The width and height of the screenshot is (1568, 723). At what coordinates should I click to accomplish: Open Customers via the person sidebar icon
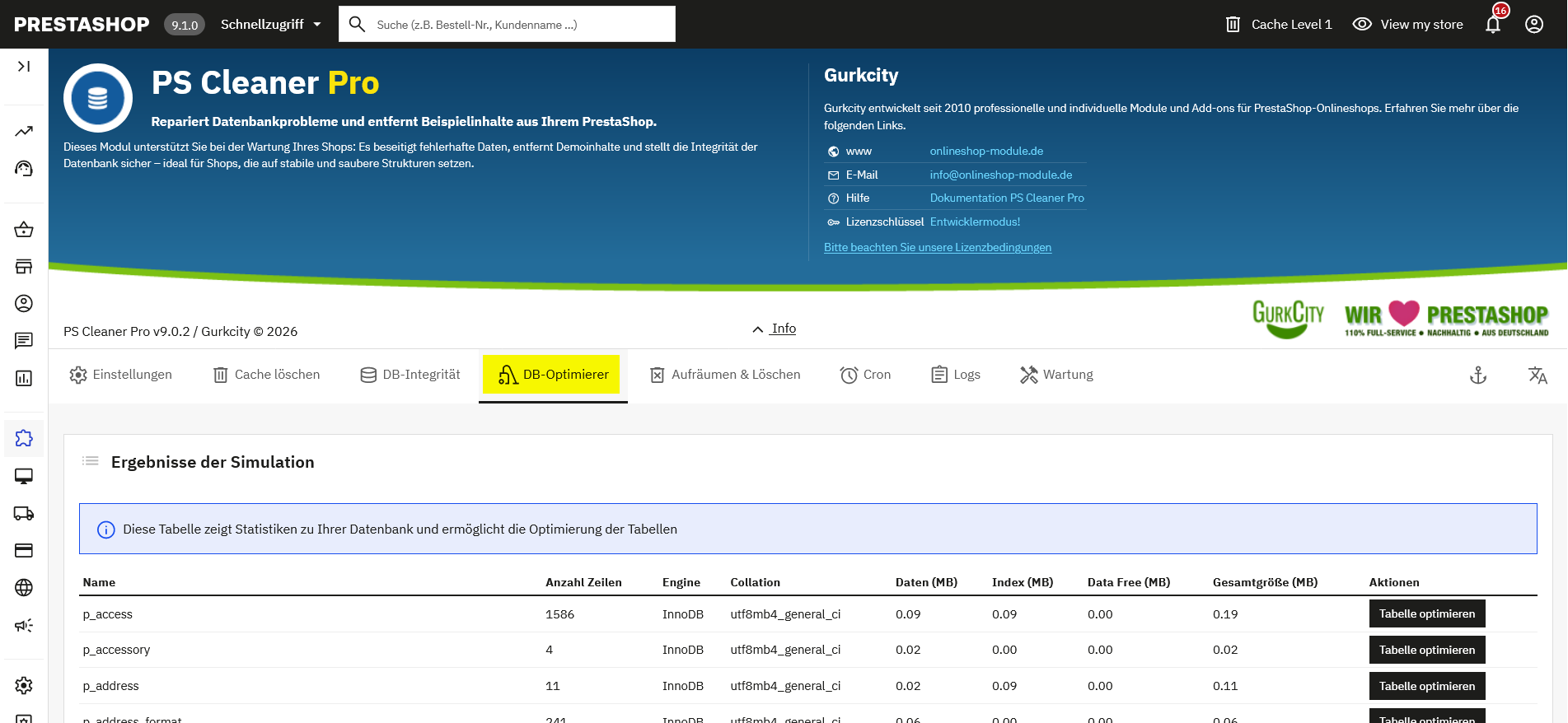click(x=24, y=303)
